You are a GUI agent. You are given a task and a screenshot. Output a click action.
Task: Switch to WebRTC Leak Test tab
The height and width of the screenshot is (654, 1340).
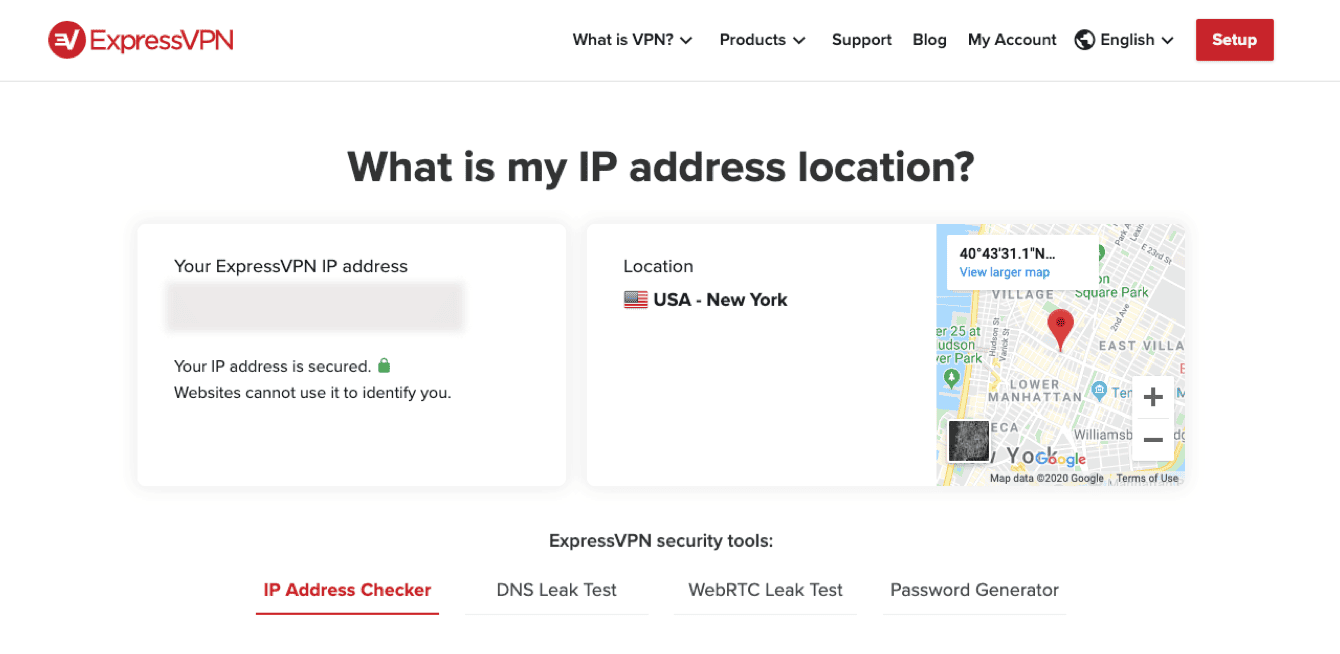pos(765,590)
